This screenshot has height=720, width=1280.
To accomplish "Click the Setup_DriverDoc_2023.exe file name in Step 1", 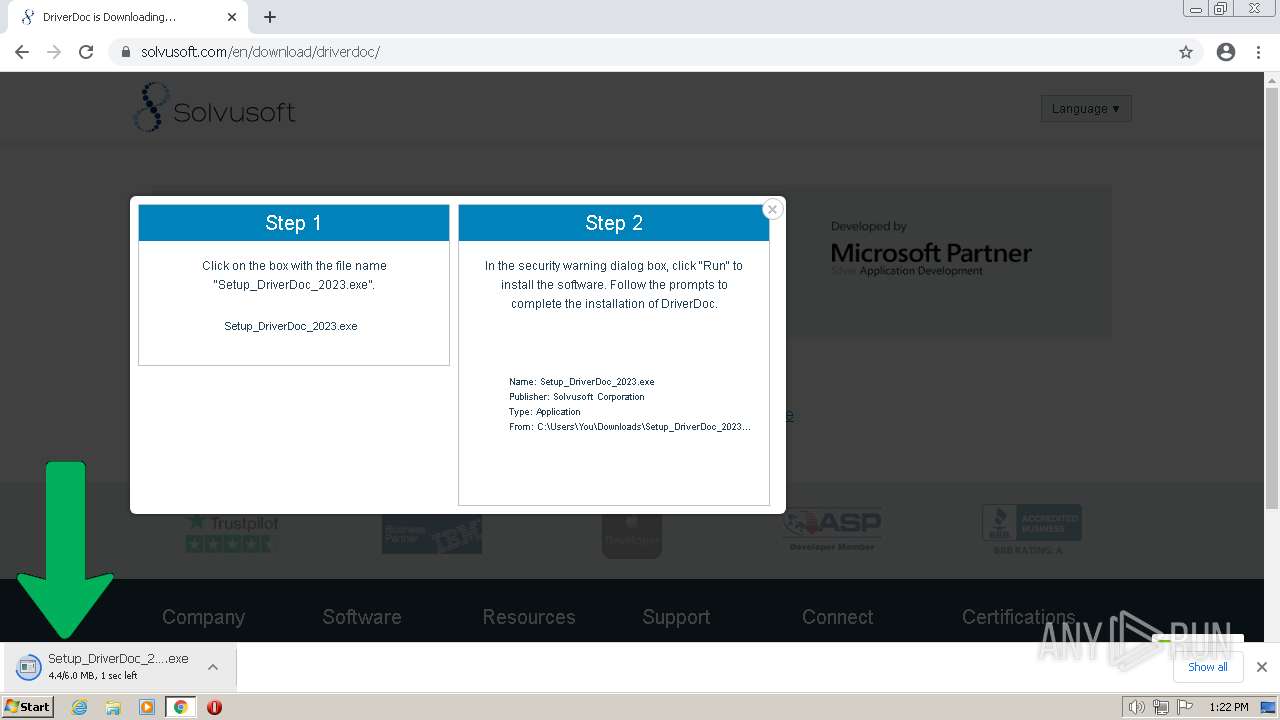I will pyautogui.click(x=291, y=326).
